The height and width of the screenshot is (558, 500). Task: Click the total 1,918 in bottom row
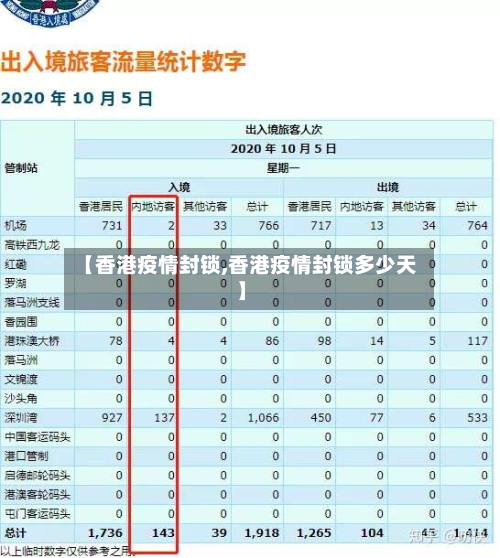tap(262, 533)
